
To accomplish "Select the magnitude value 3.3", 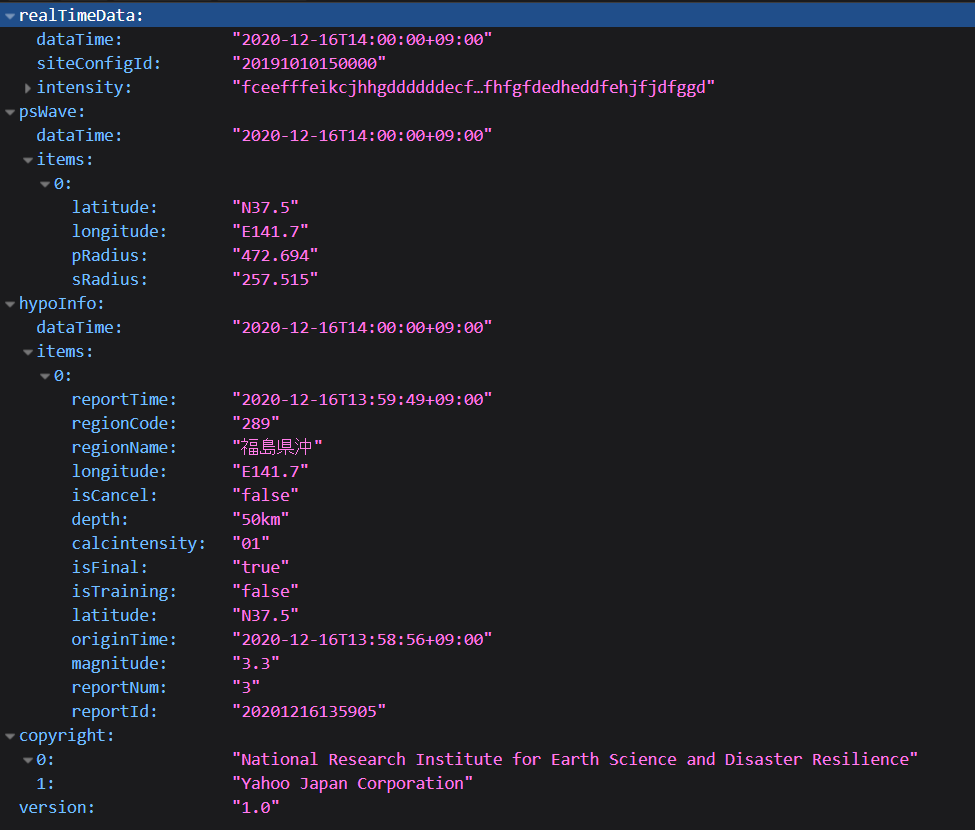I will pyautogui.click(x=257, y=663).
